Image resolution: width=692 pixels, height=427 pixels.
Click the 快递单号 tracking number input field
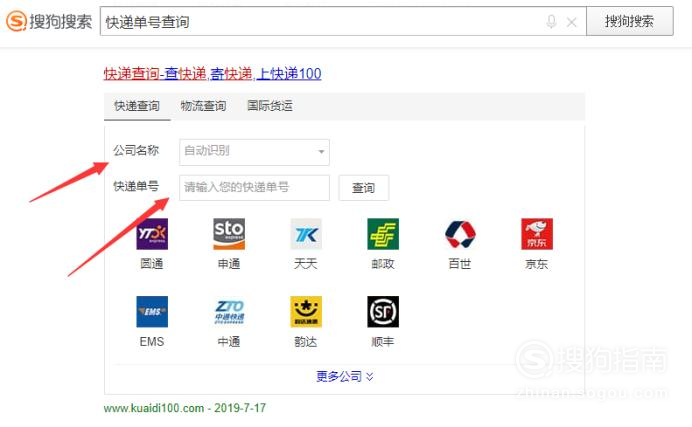coord(254,187)
